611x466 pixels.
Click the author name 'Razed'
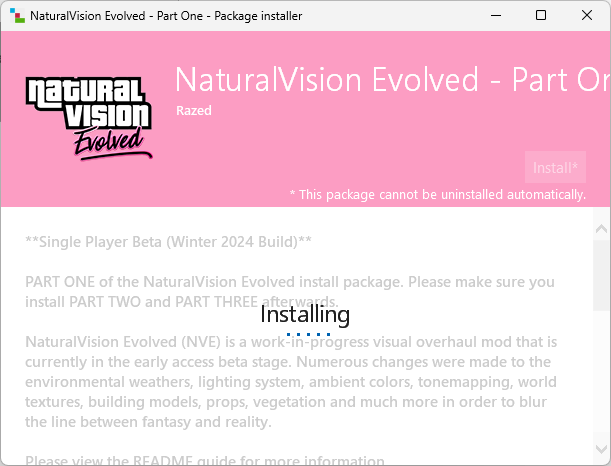pos(194,111)
